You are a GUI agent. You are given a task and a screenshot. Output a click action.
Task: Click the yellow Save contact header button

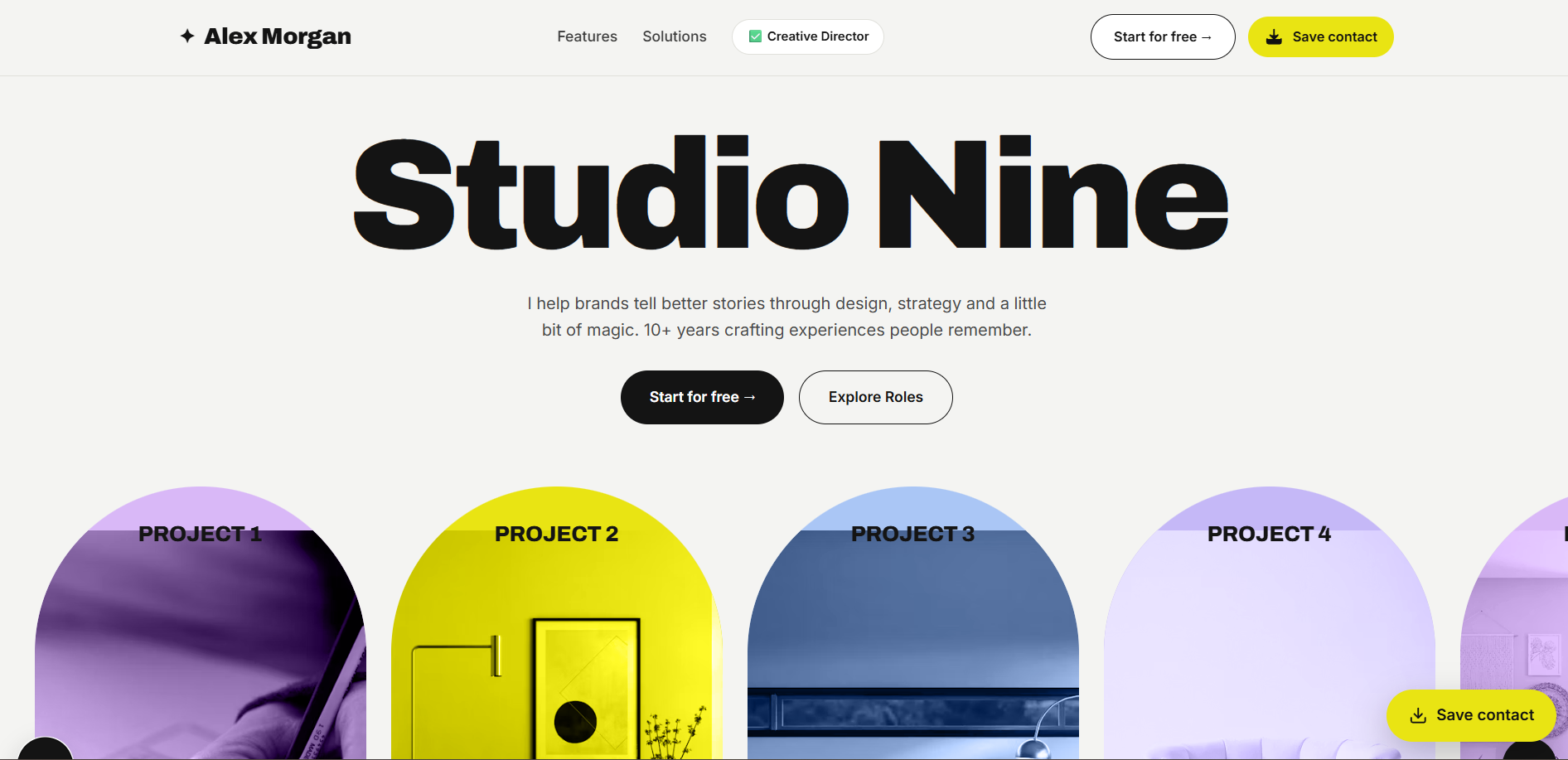(1321, 36)
